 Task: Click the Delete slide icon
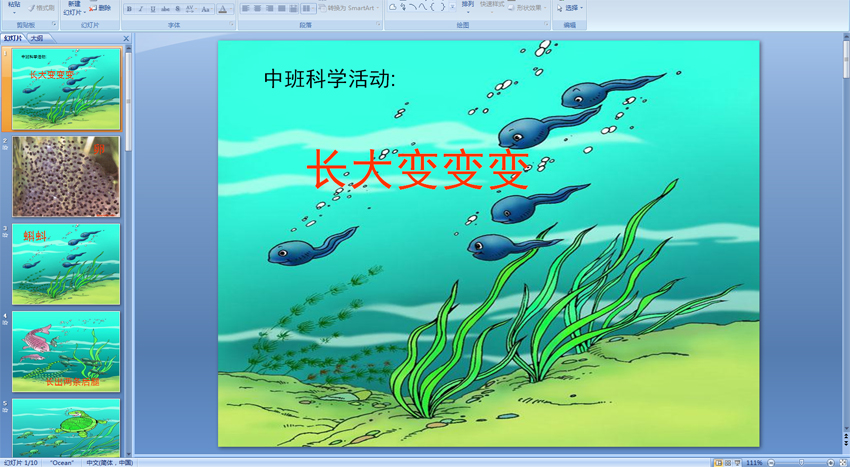point(100,8)
